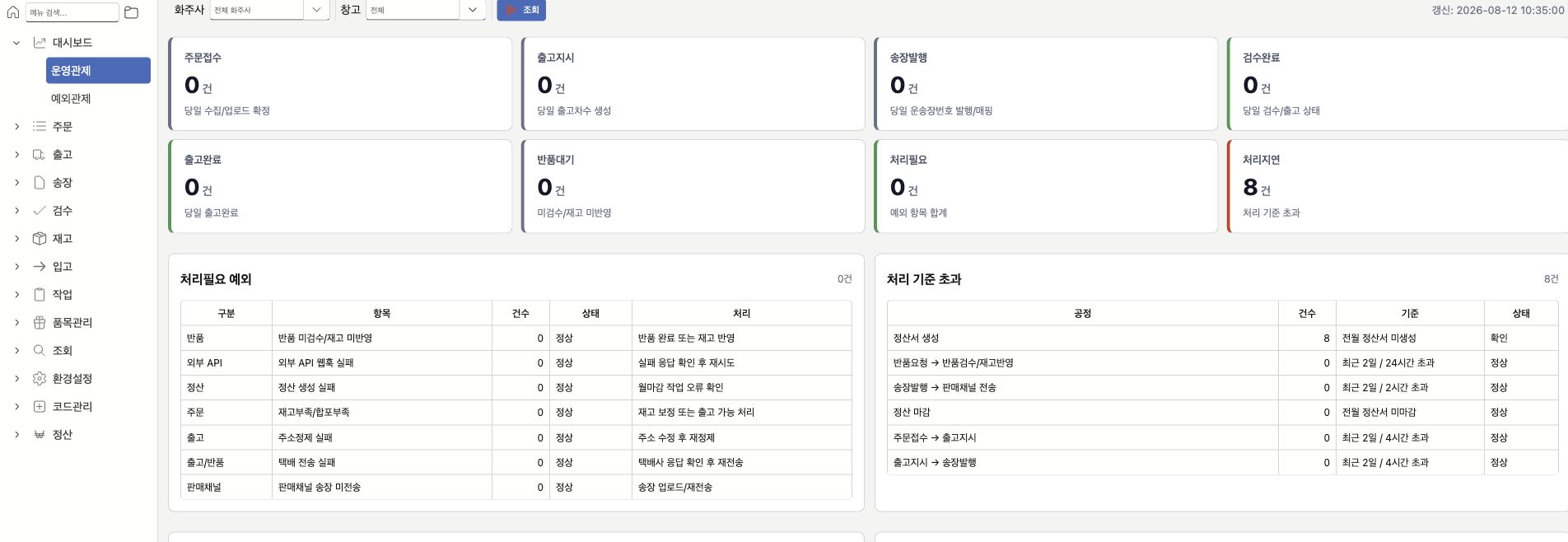Click the 처리필요 예외 panel title
Screen dimensions: 1568x542
[216, 279]
